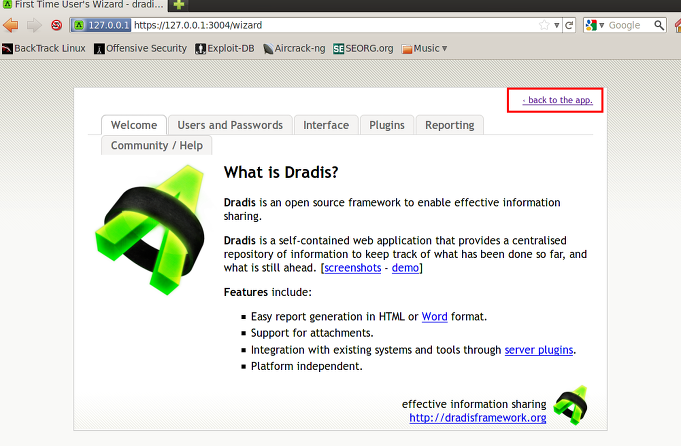Select the First Time User's Wizard browser tab
The image size is (681, 446).
click(x=83, y=5)
